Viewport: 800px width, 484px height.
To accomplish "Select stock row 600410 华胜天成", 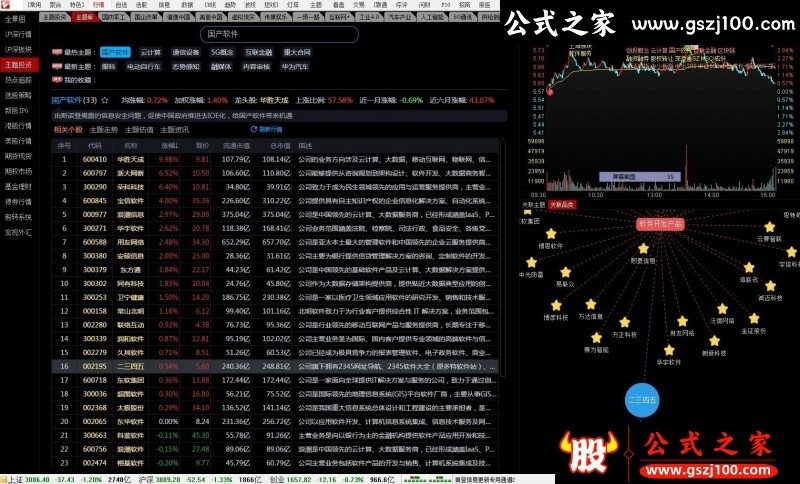I will pyautogui.click(x=275, y=159).
